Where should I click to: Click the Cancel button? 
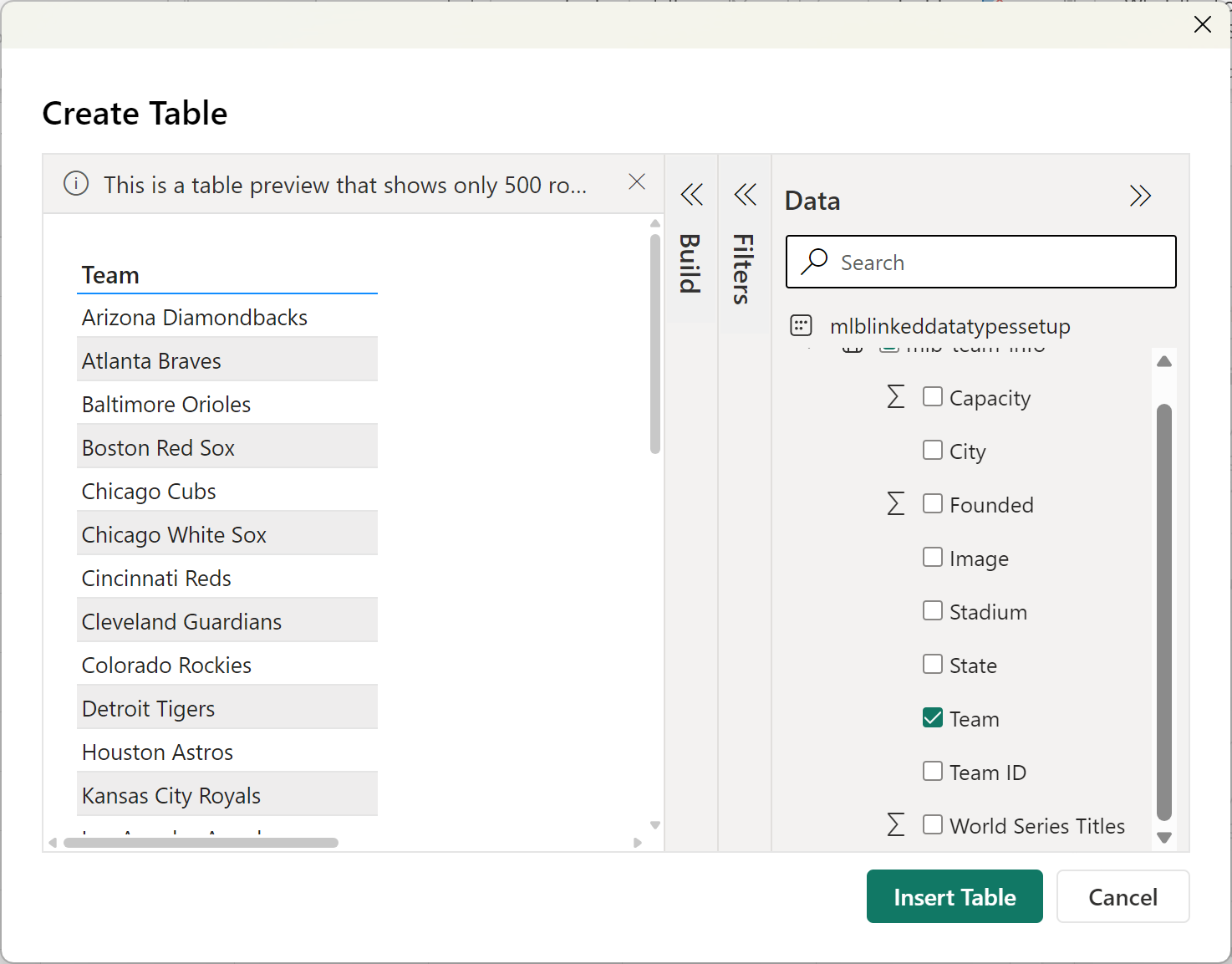point(1123,896)
